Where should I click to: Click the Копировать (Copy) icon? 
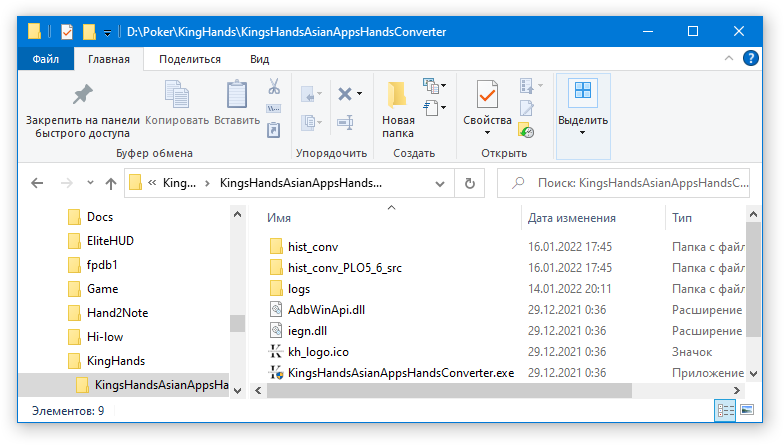[x=176, y=94]
